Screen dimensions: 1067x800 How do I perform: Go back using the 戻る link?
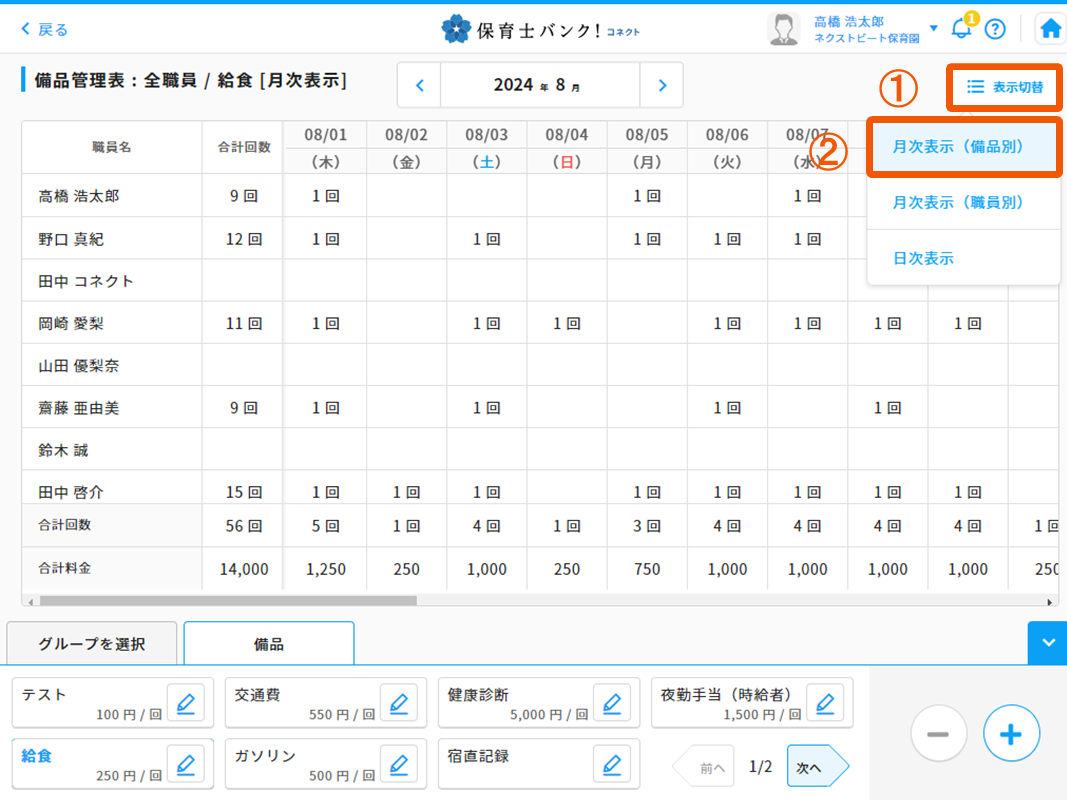(x=45, y=29)
